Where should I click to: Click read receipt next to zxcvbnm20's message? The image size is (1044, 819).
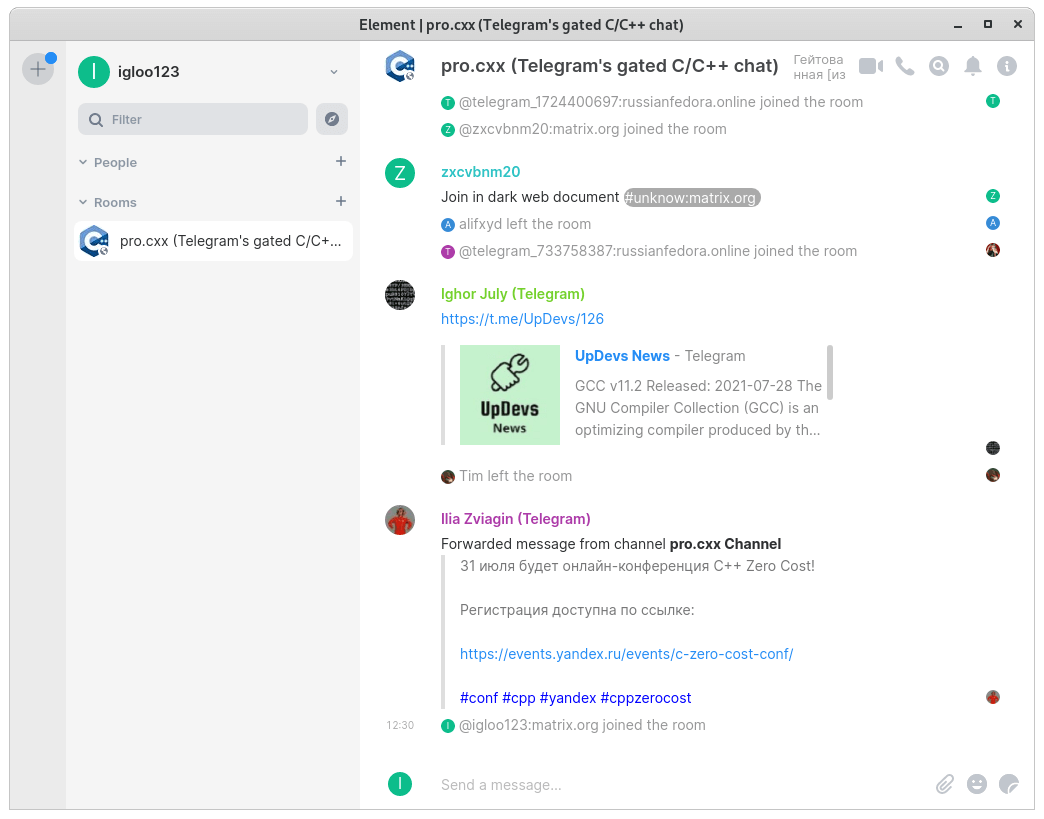(993, 196)
